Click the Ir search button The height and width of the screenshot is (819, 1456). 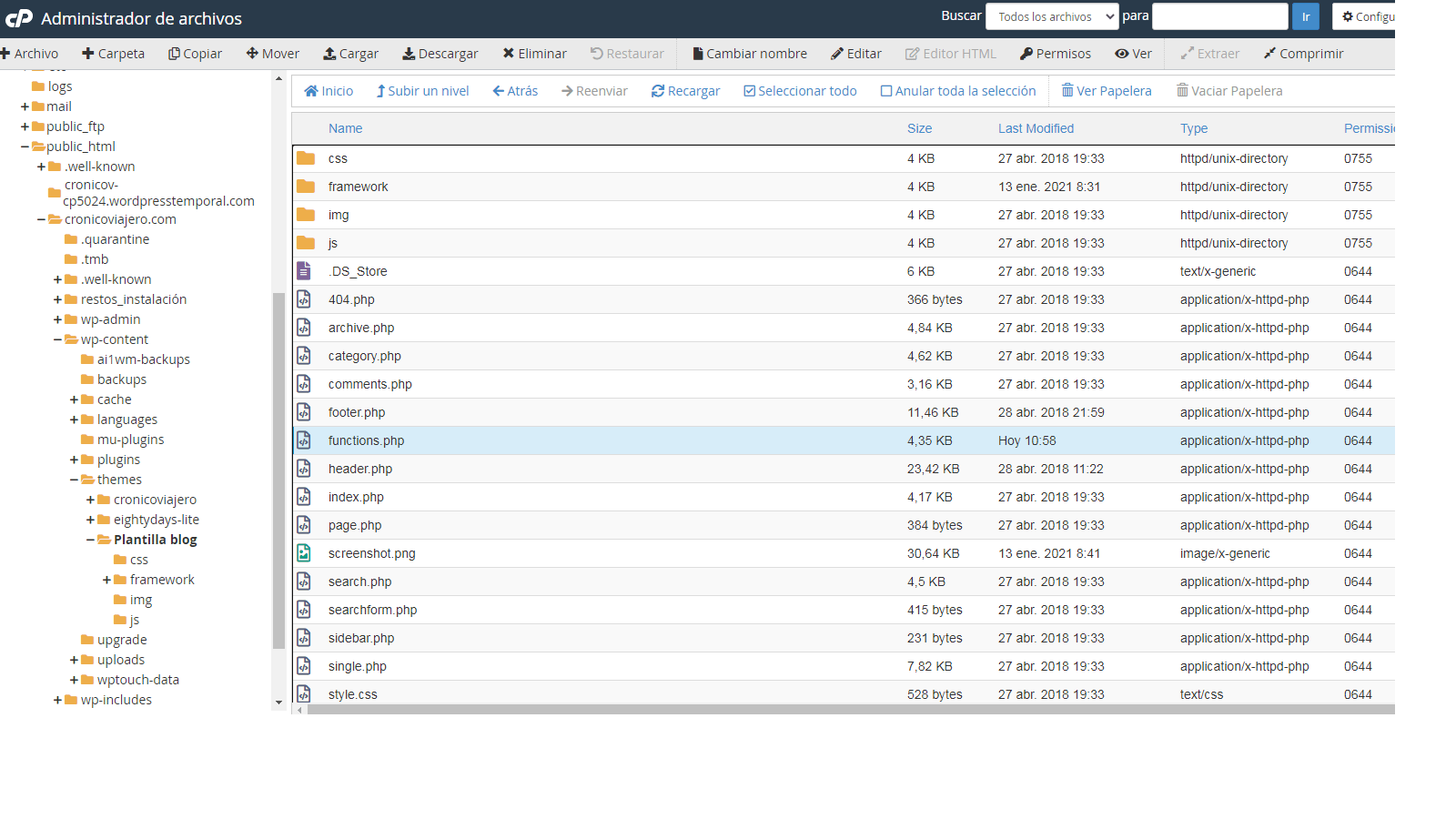pyautogui.click(x=1306, y=16)
